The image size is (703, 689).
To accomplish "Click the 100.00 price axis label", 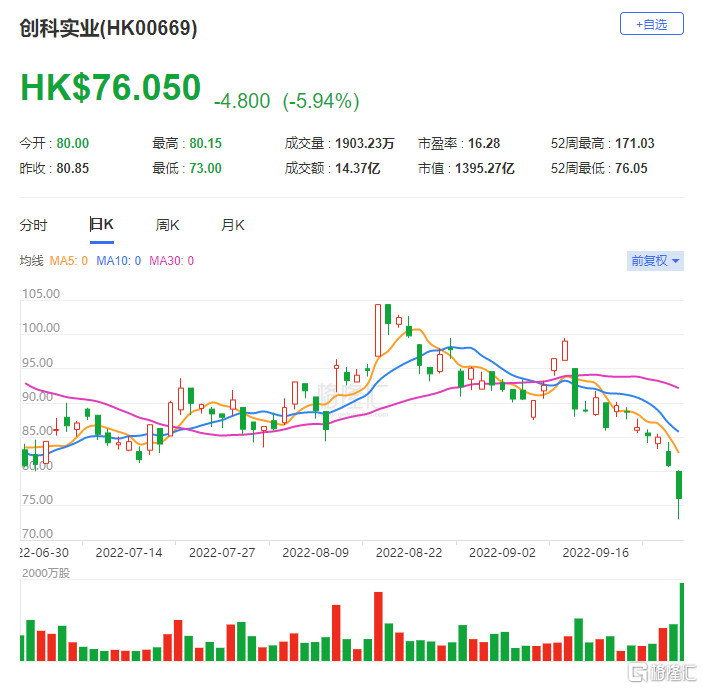I will (x=41, y=328).
